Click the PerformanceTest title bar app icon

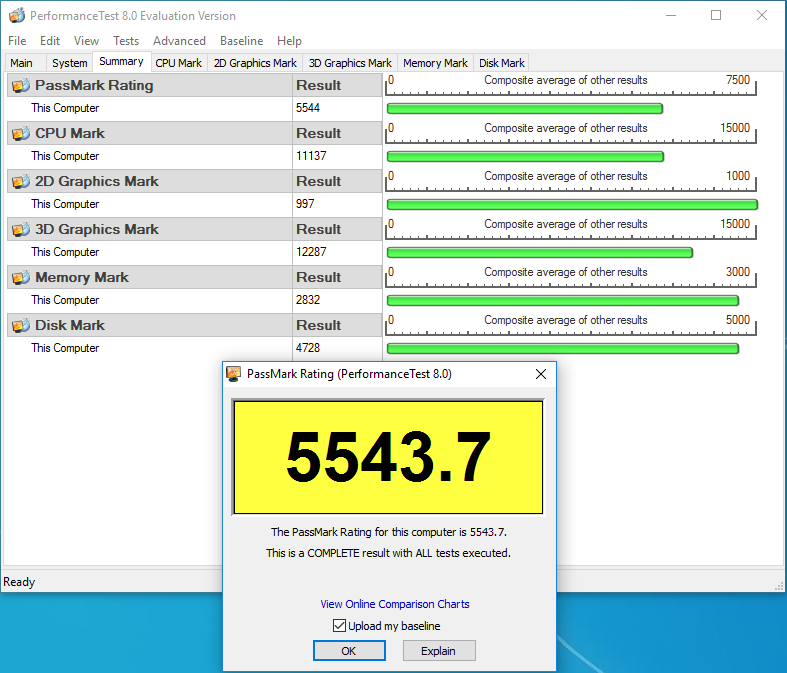click(17, 16)
